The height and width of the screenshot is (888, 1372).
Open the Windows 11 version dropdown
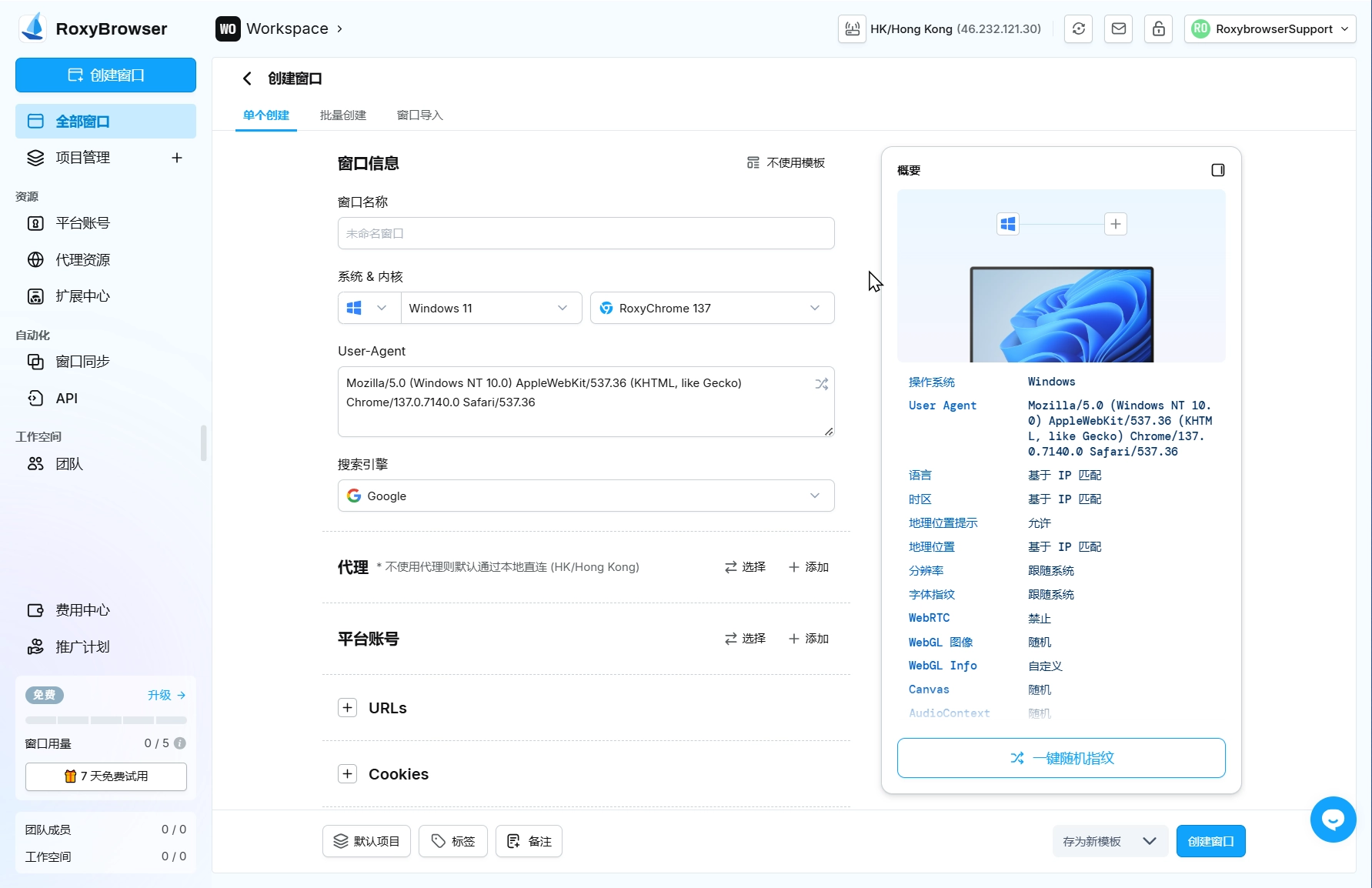(490, 309)
